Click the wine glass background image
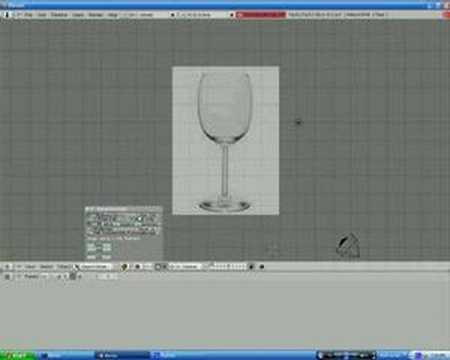Viewport: 450px width, 360px height. click(x=226, y=141)
